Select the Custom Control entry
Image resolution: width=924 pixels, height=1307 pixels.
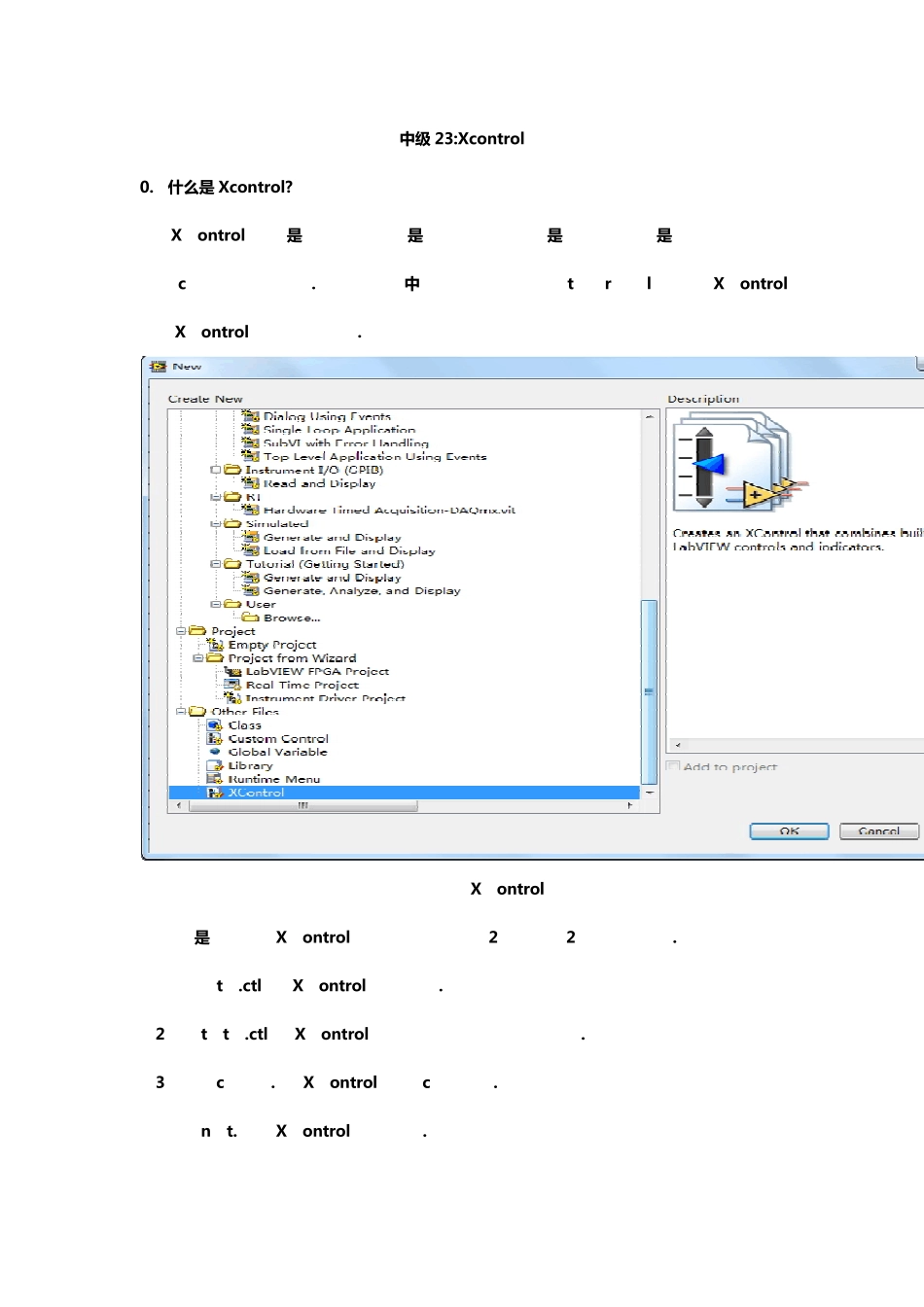(278, 739)
